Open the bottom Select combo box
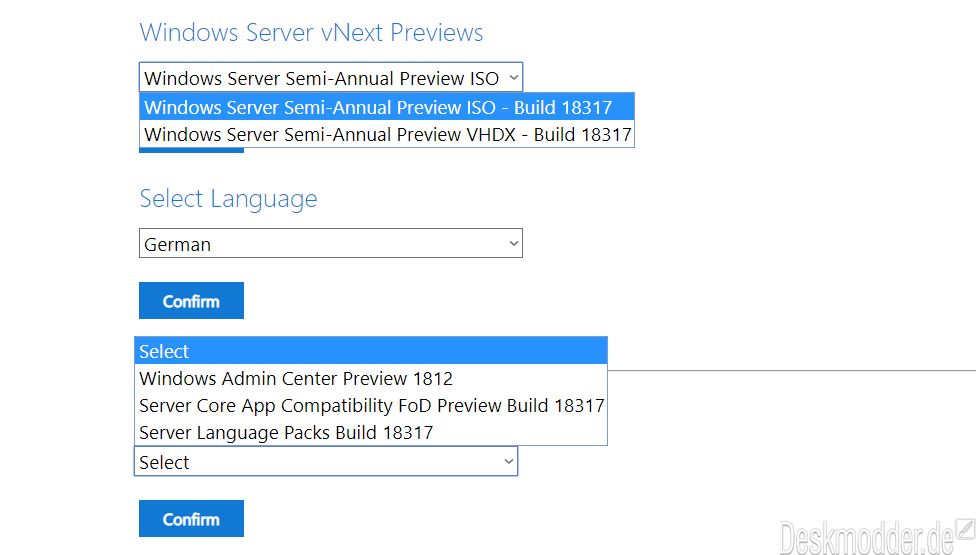This screenshot has width=976, height=555. coord(326,462)
